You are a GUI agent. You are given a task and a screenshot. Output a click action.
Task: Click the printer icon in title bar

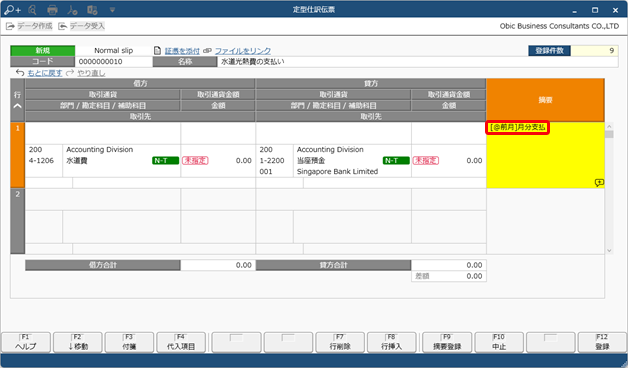[52, 10]
